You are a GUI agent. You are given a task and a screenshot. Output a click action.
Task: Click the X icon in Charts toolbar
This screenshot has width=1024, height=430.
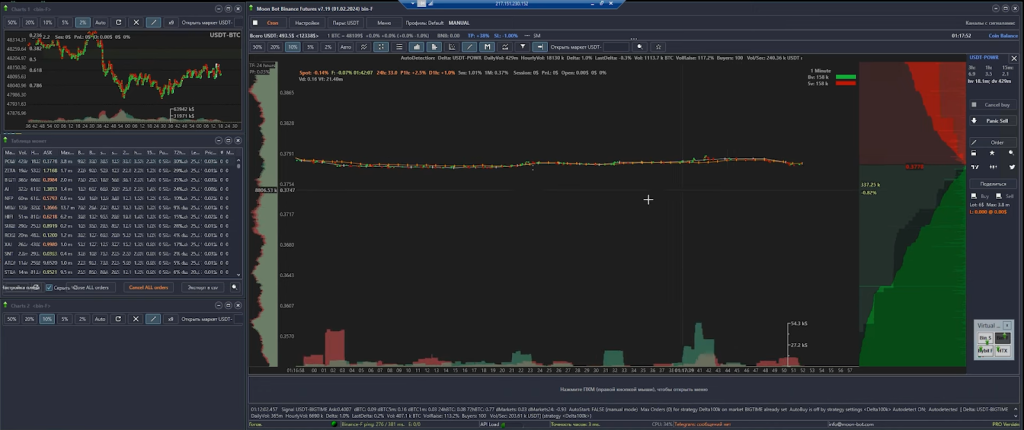click(136, 22)
